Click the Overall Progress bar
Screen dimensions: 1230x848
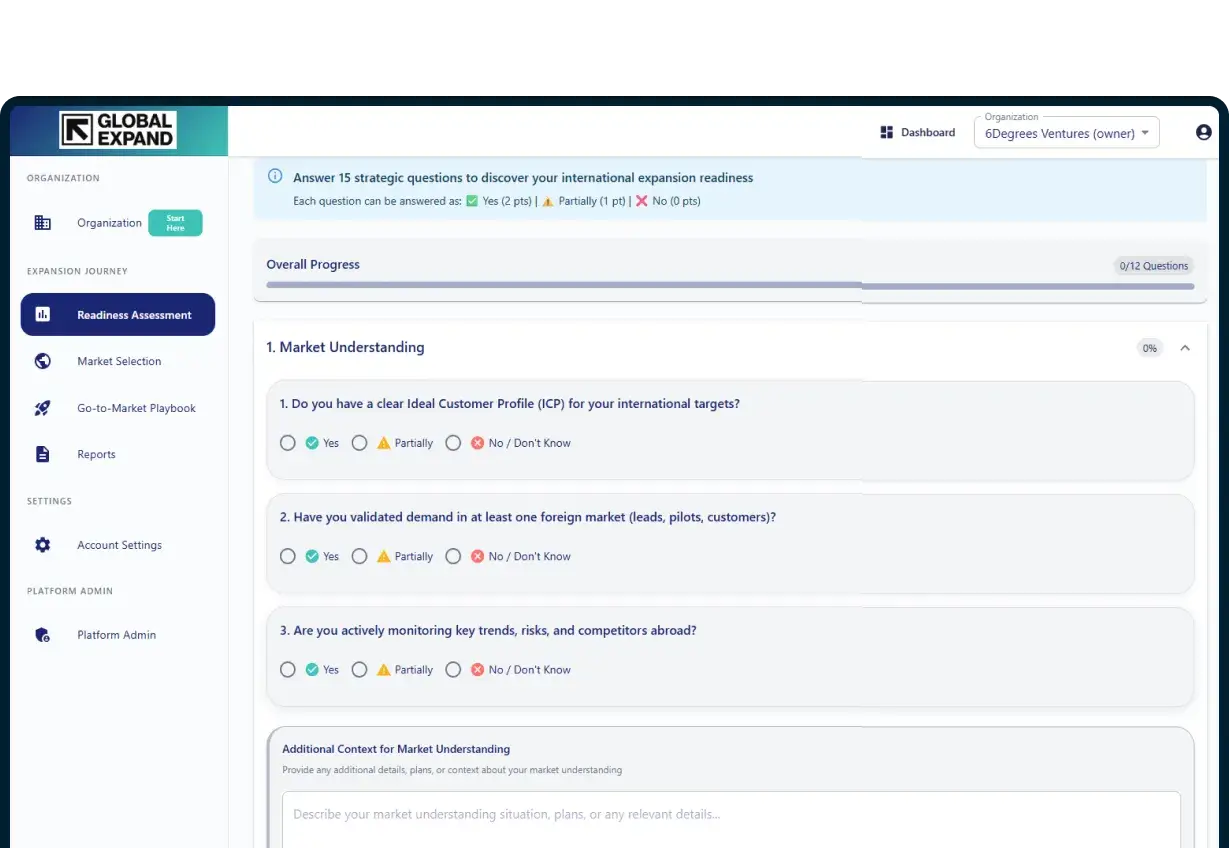click(x=729, y=286)
